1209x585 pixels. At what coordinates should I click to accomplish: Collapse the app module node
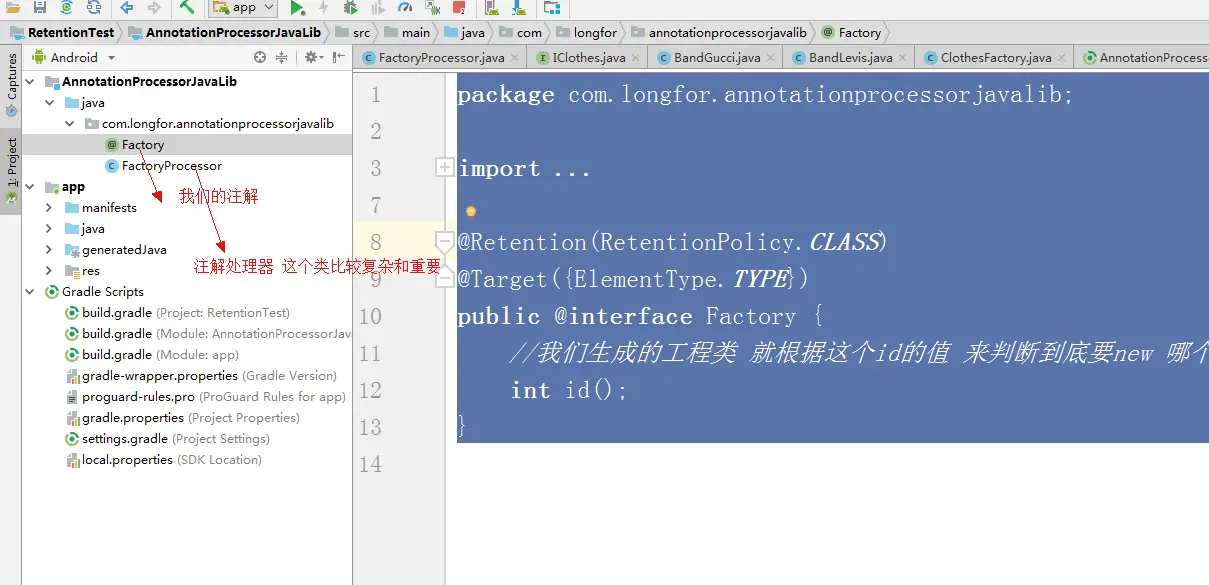(30, 187)
